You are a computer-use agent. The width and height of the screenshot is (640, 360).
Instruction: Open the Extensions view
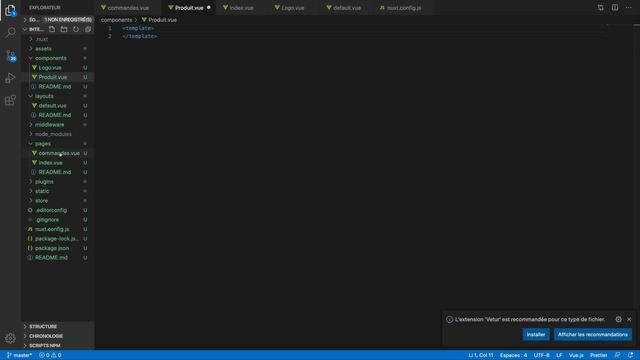tap(10, 100)
